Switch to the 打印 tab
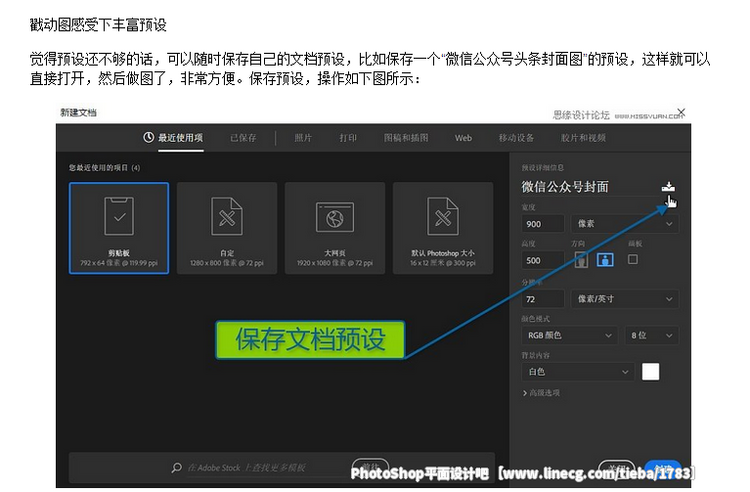Viewport: 750px width, 492px height. point(348,138)
